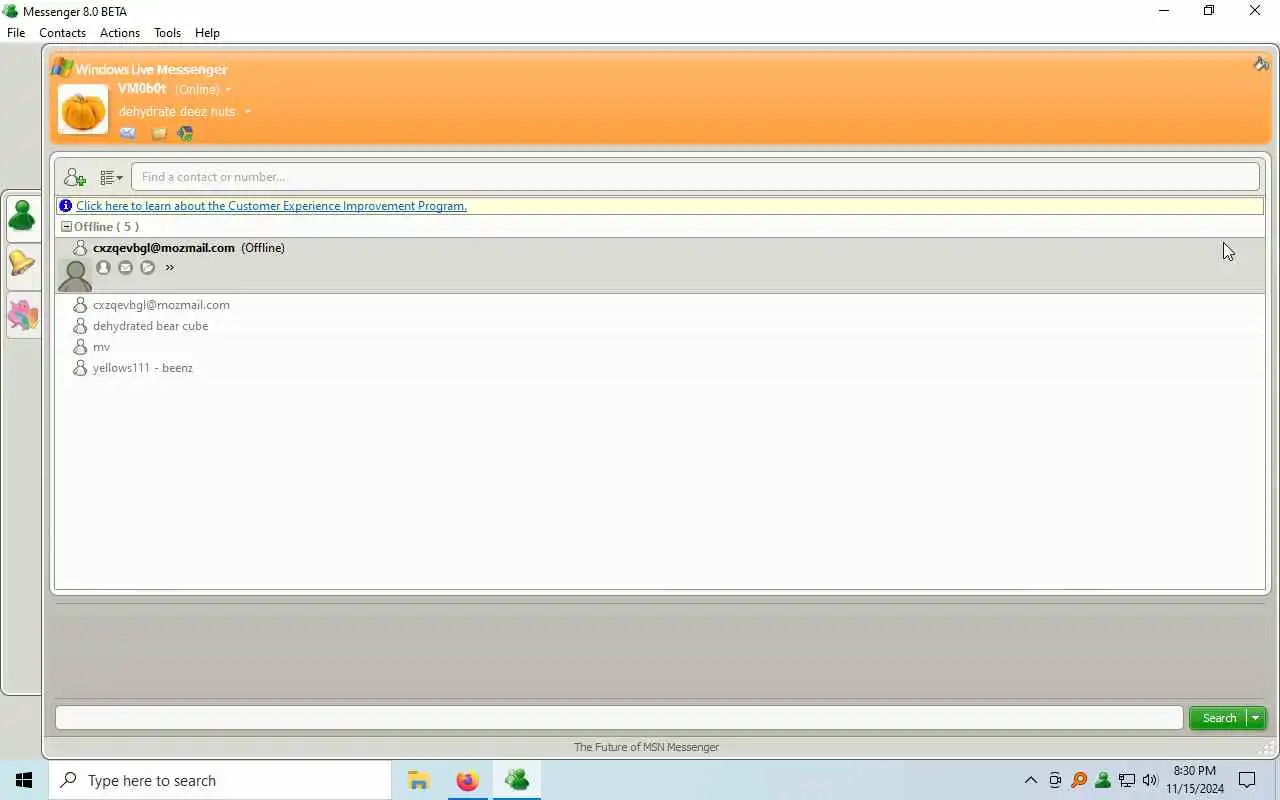Open the taskbar clock and date
This screenshot has width=1280, height=800.
click(1195, 780)
